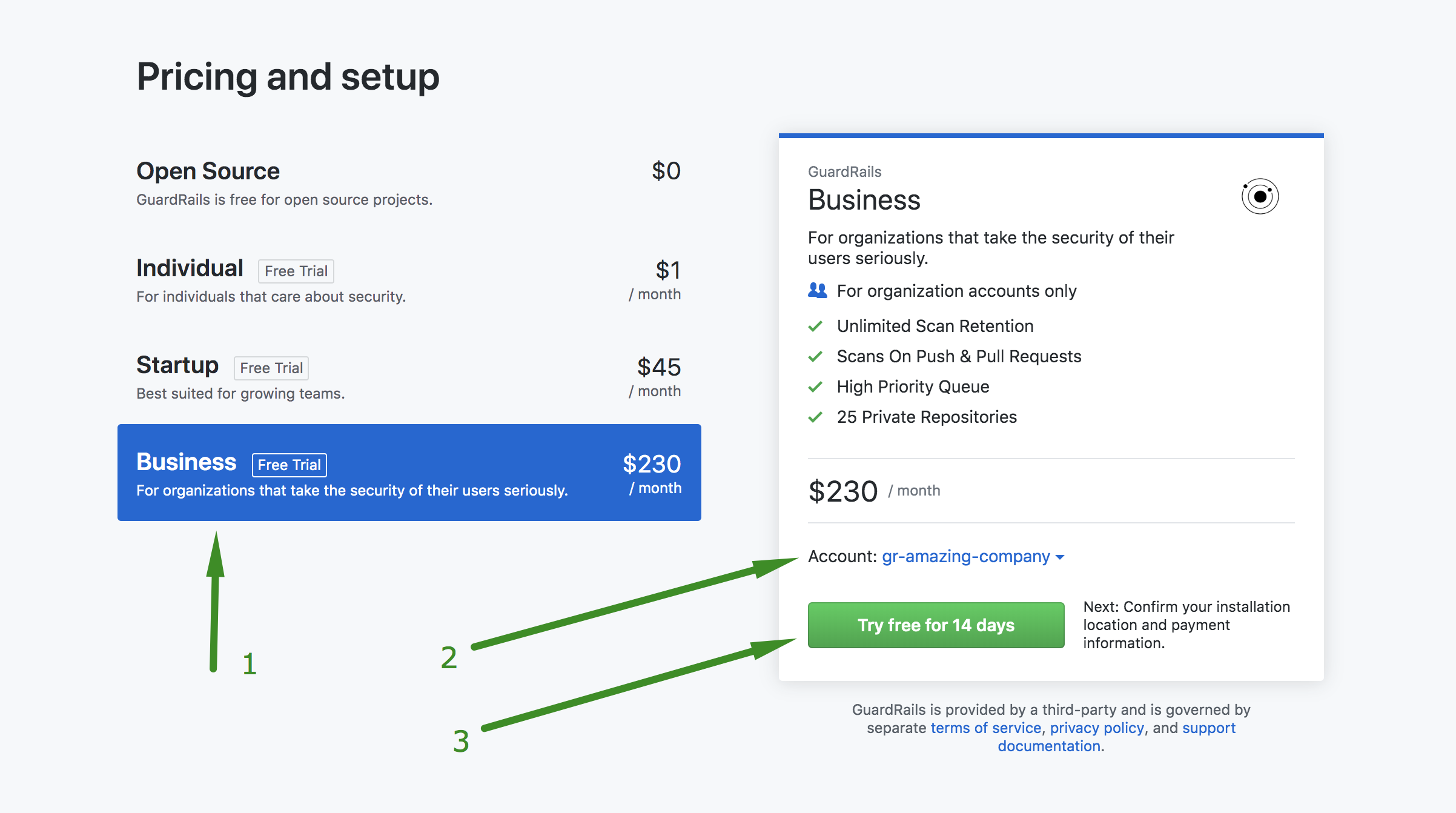Click the Unlimited Scan Retention checkmark icon
This screenshot has width=1456, height=813.
click(815, 327)
